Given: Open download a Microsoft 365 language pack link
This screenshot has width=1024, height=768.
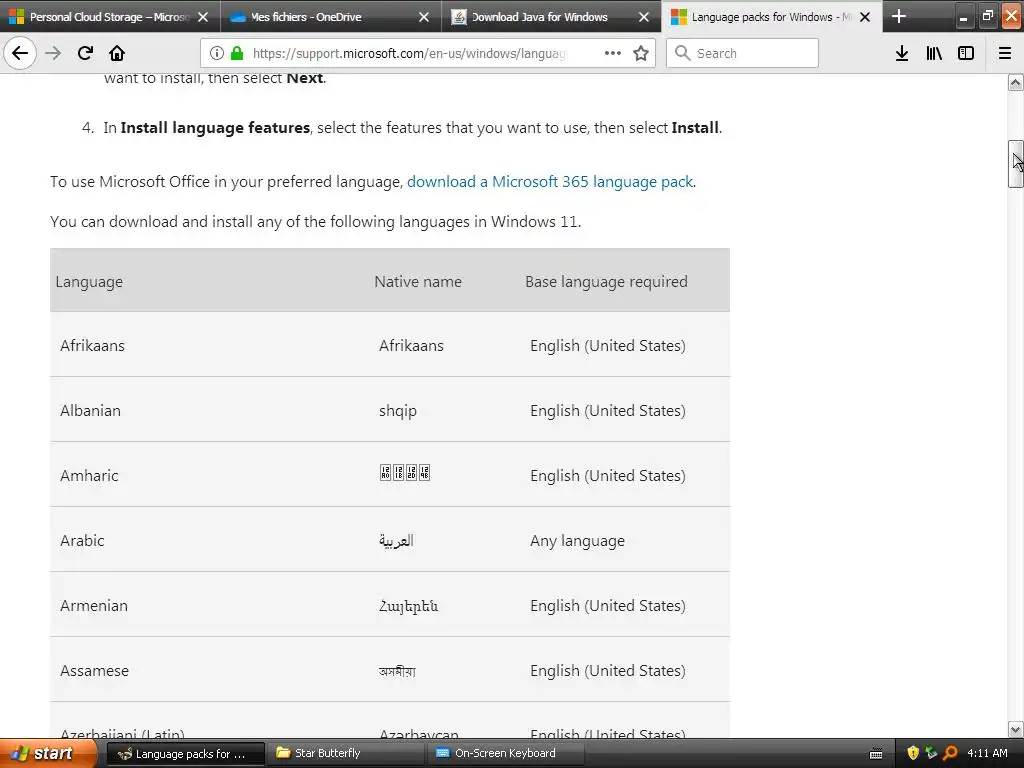Looking at the screenshot, I should pos(550,182).
